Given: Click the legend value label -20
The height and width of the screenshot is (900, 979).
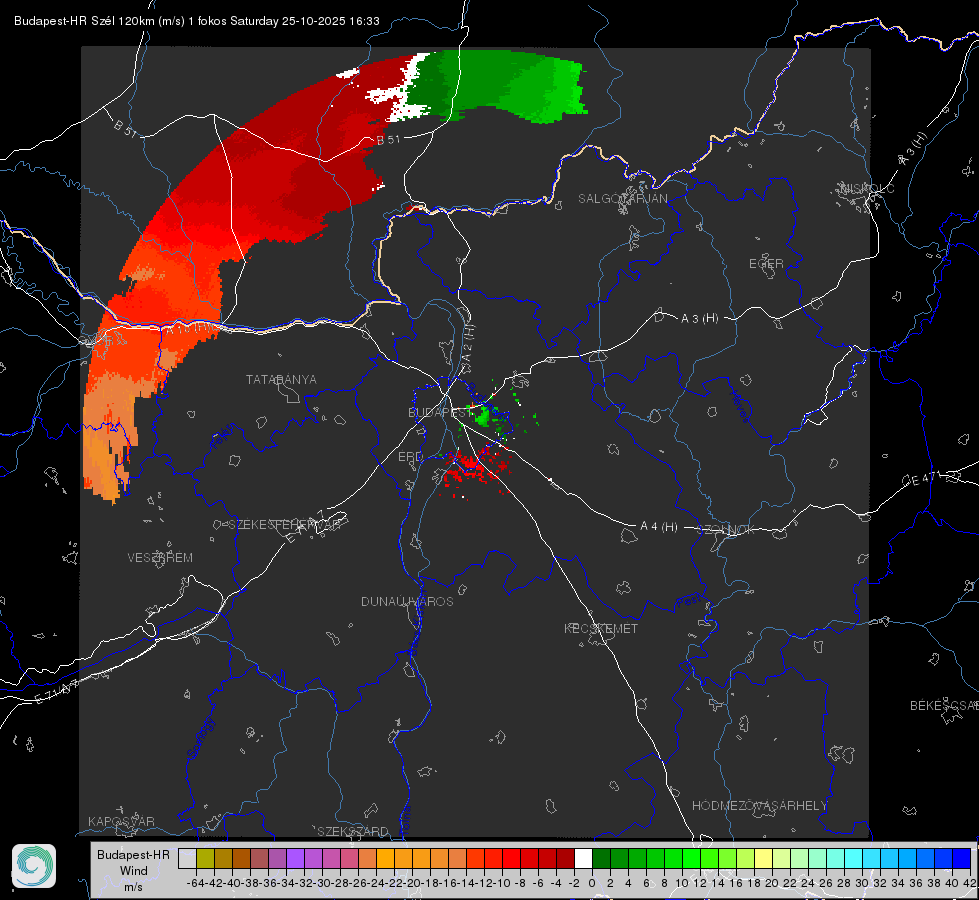Looking at the screenshot, I should pos(411,883).
